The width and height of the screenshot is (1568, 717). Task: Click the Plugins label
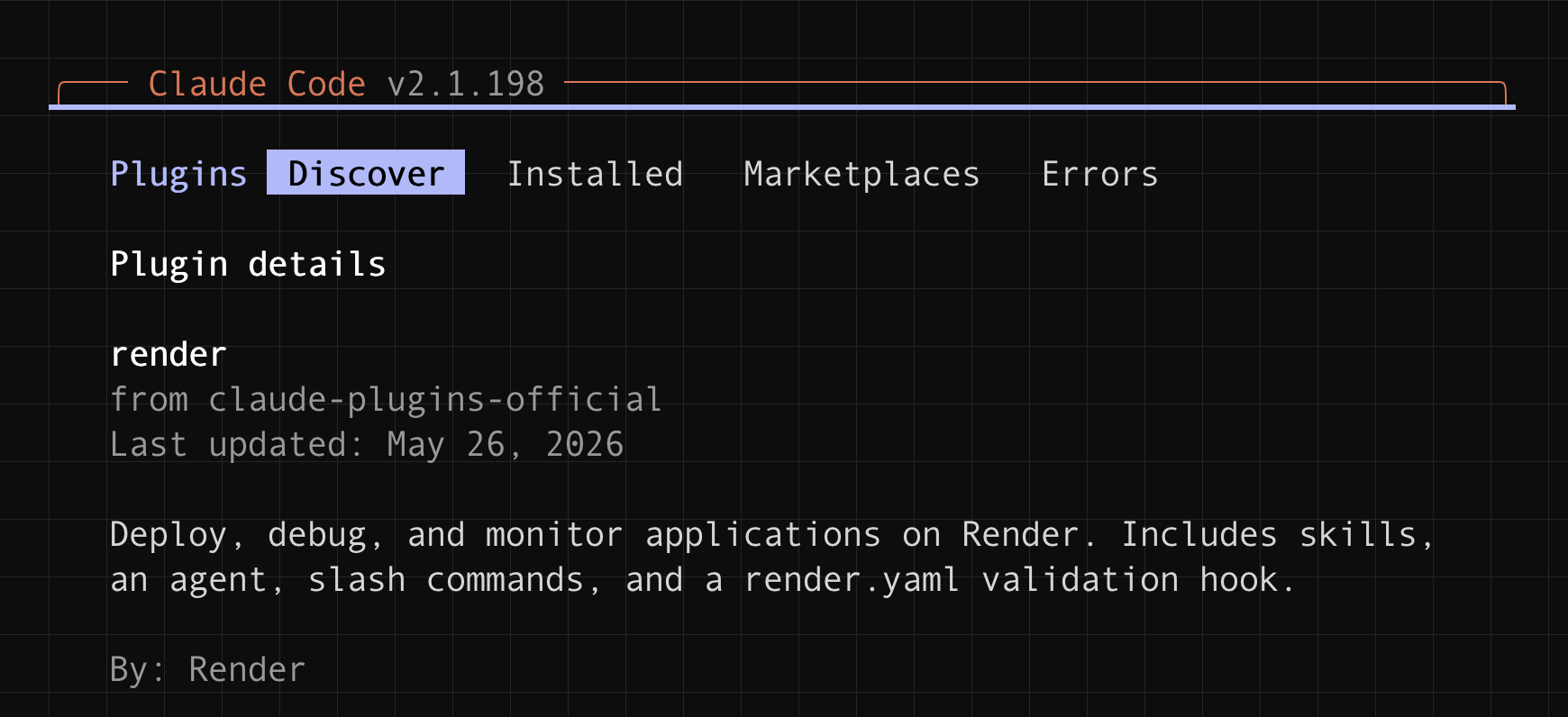coord(178,174)
